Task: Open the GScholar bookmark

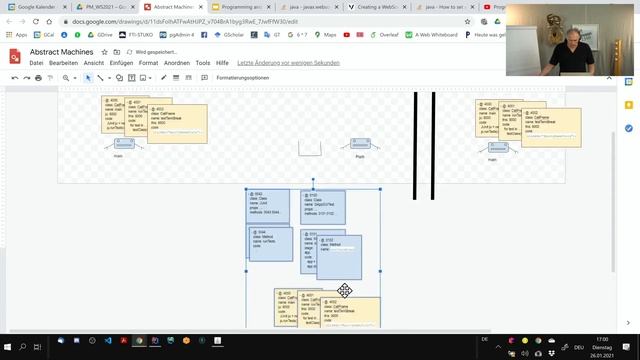Action: click(229, 35)
